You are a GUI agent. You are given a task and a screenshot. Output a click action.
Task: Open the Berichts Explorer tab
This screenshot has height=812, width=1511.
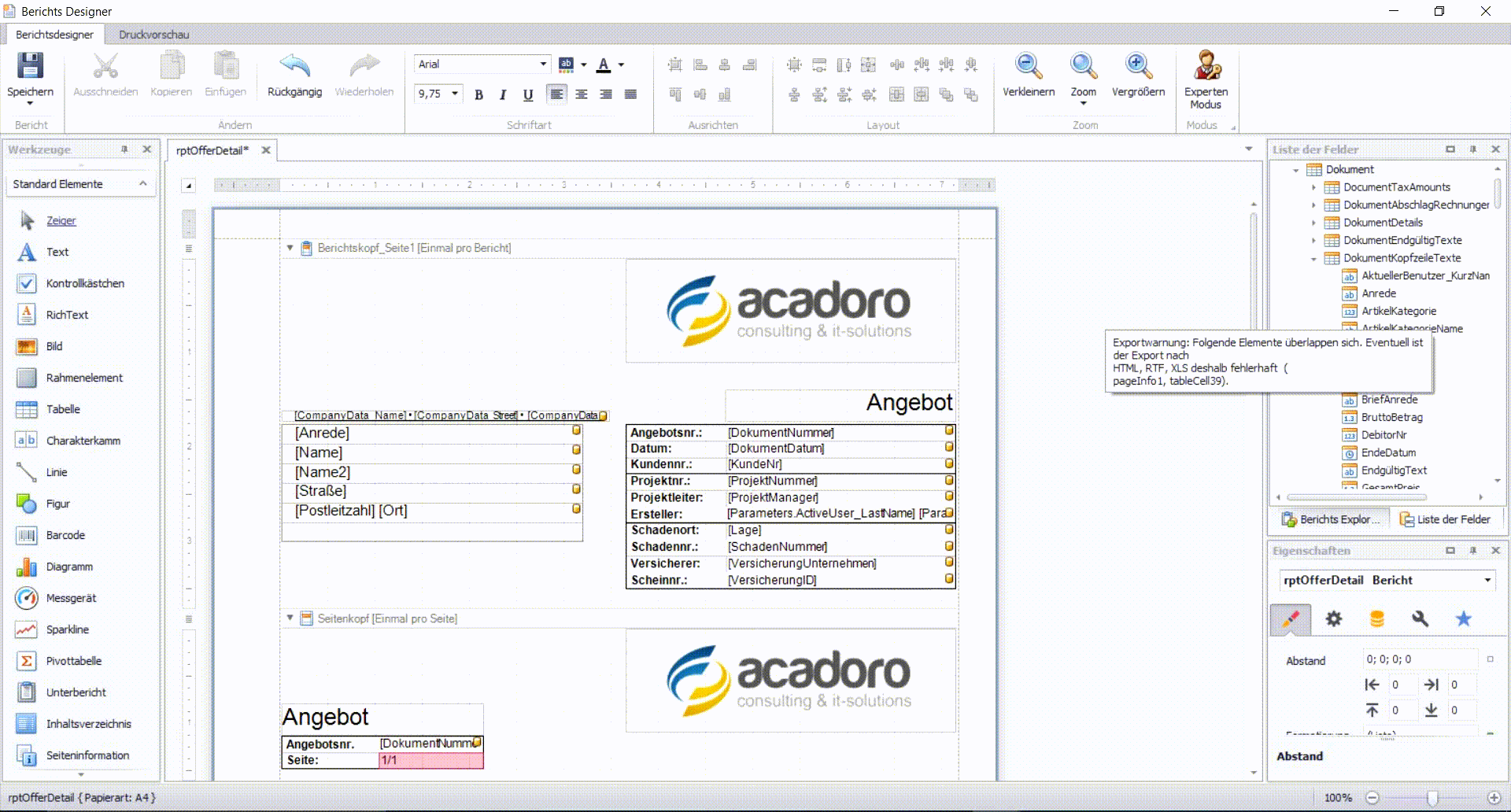point(1331,519)
